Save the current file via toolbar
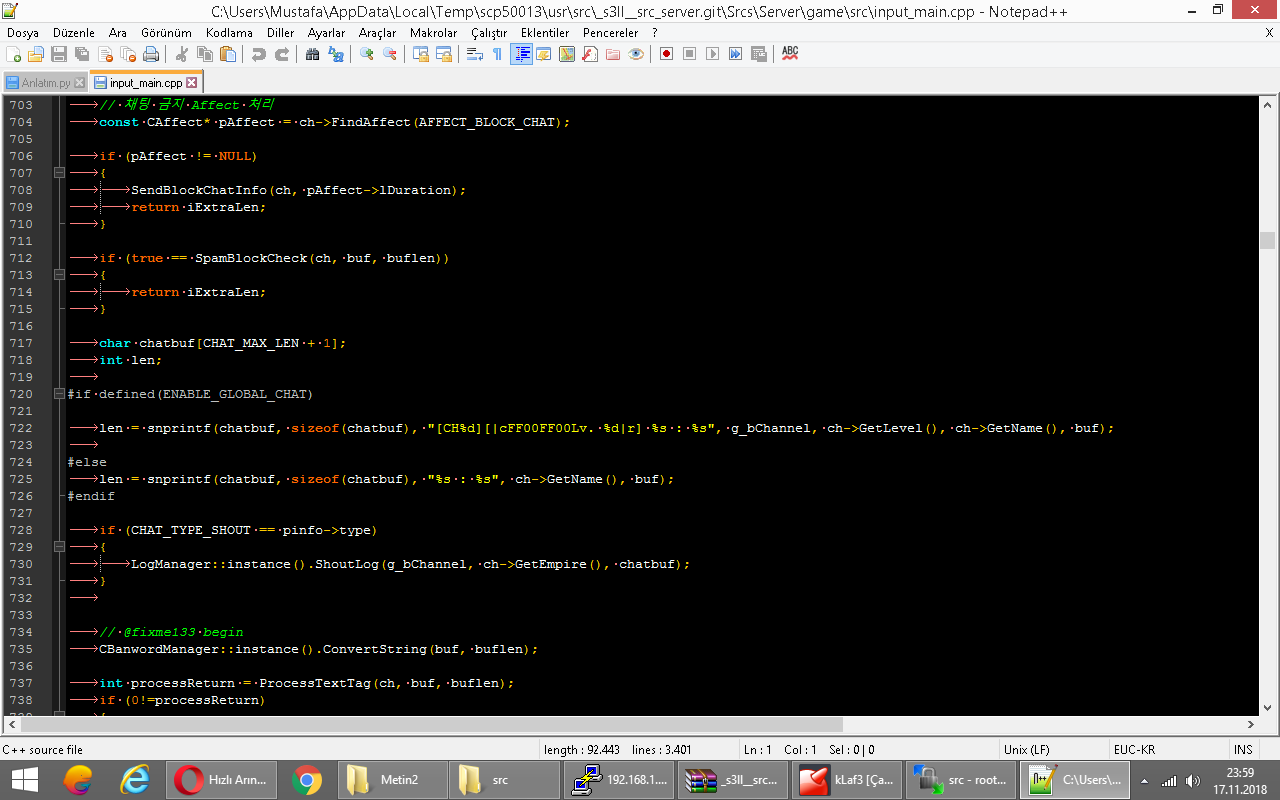Image resolution: width=1280 pixels, height=800 pixels. tap(59, 54)
